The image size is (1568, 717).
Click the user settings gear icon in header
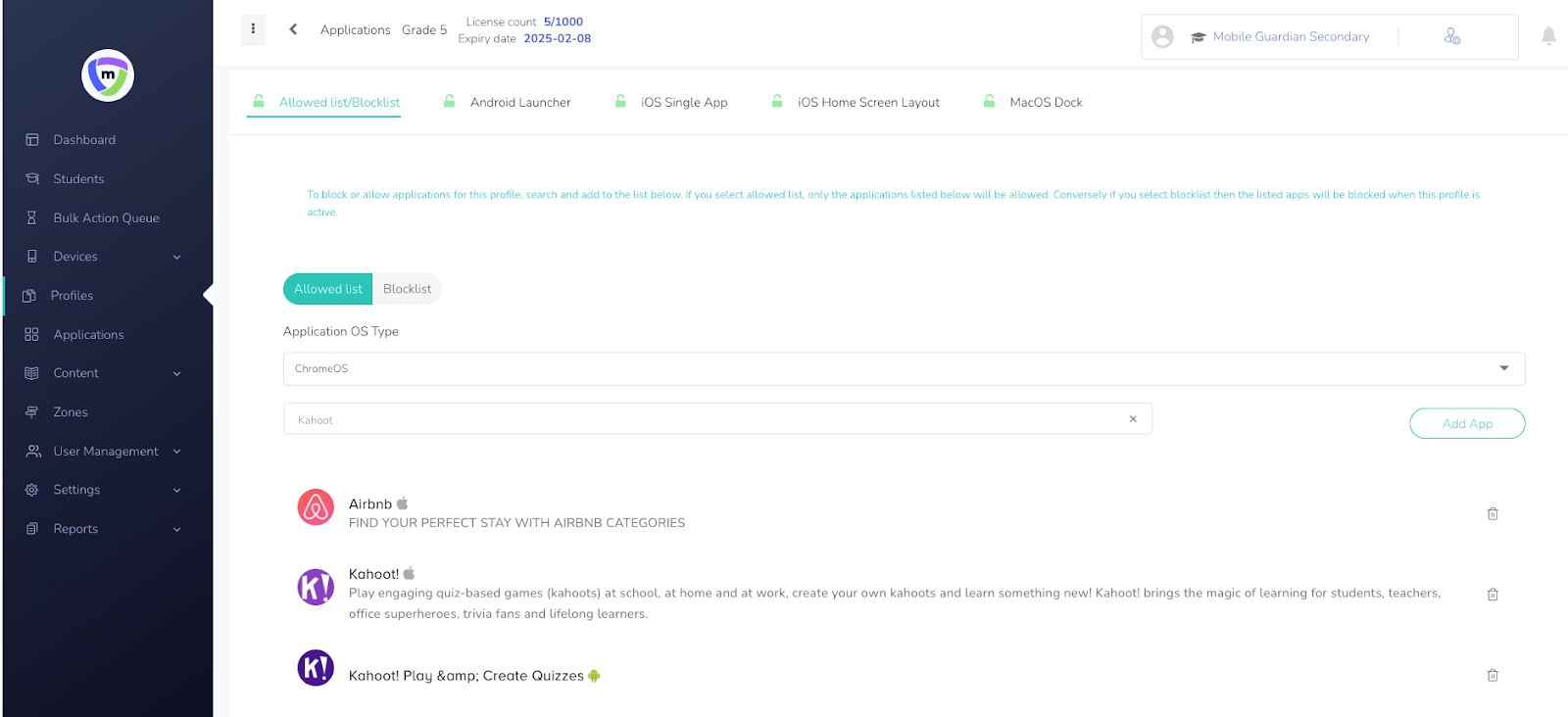pos(1452,36)
